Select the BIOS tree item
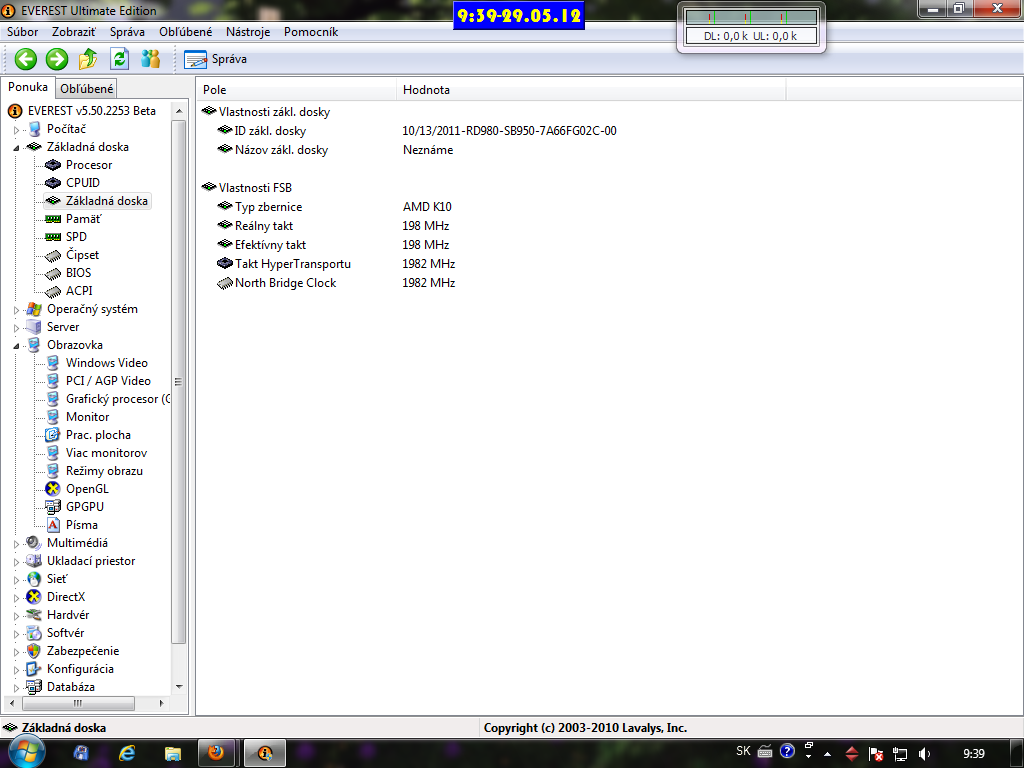Image resolution: width=1024 pixels, height=768 pixels. tap(78, 273)
